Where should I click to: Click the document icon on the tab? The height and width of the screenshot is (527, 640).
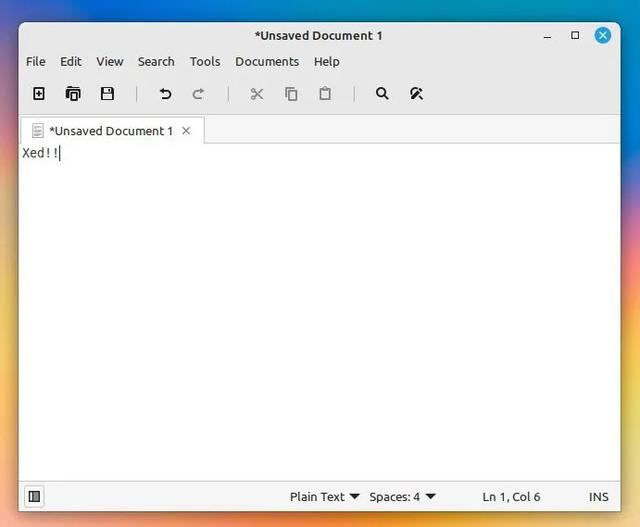(38, 131)
